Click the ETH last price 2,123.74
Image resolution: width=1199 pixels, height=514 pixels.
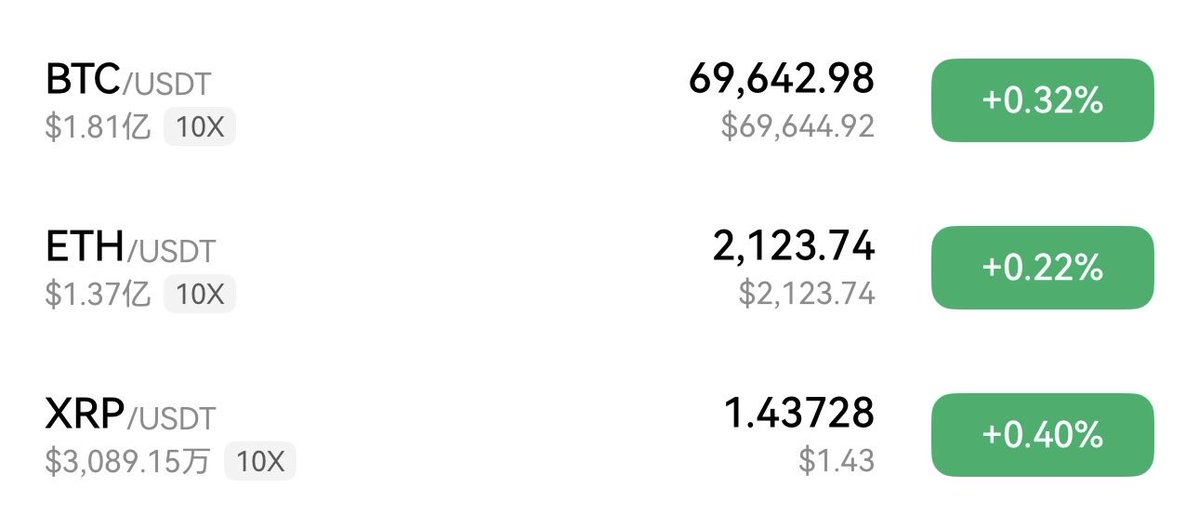click(793, 245)
